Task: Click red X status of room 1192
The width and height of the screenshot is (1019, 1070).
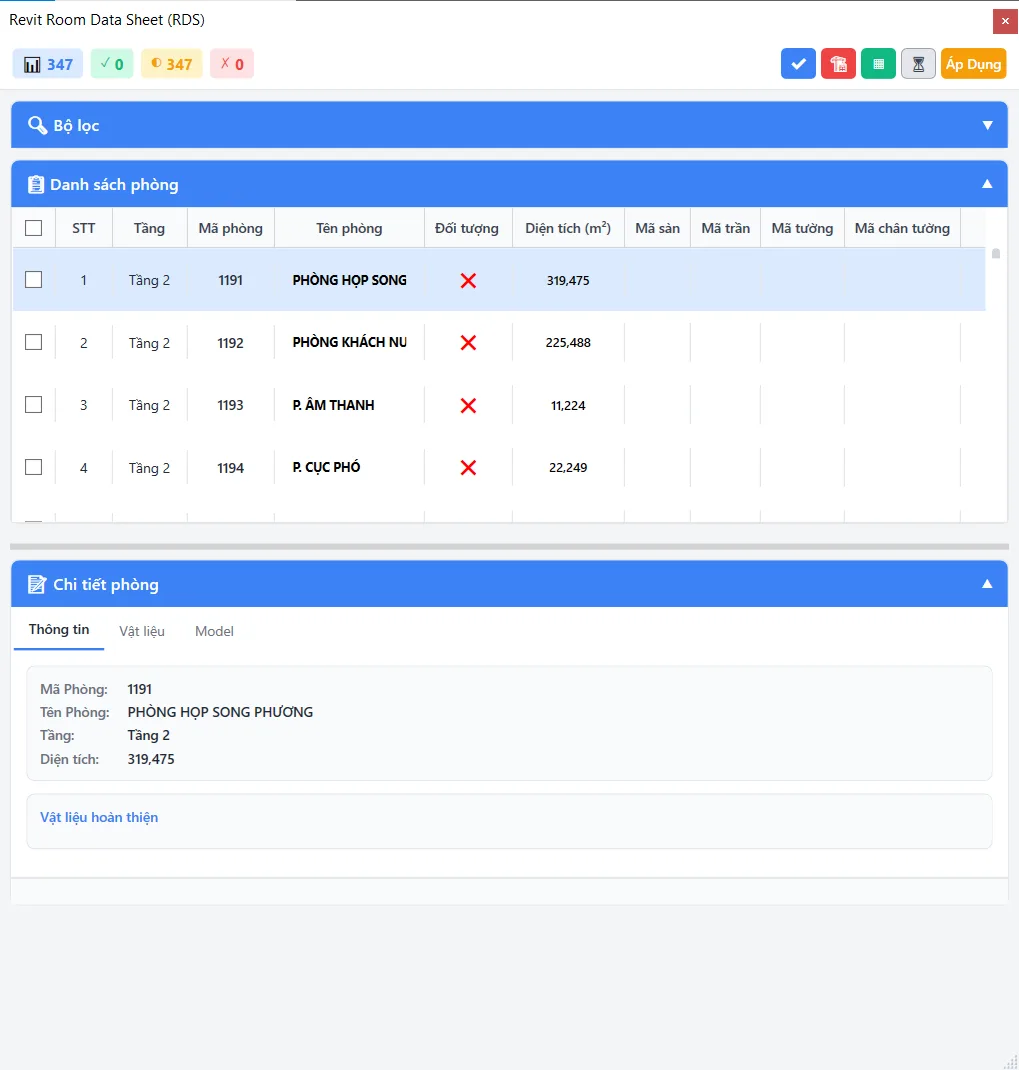Action: 468,343
